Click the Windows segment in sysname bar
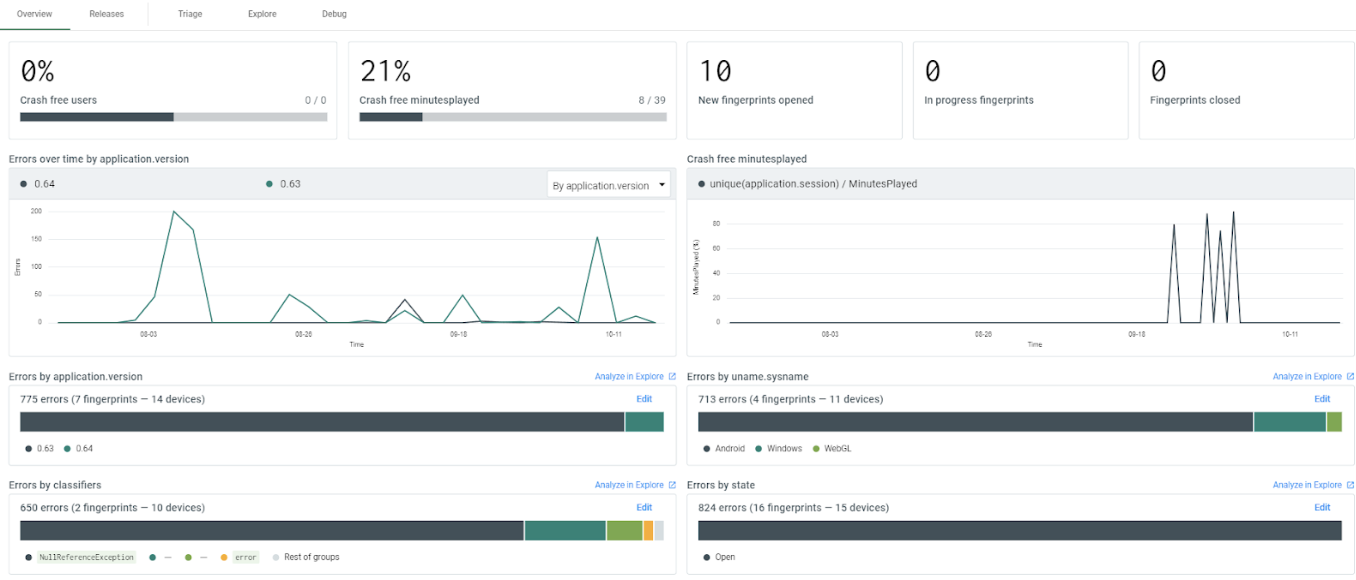1356x580 pixels. (x=1289, y=422)
